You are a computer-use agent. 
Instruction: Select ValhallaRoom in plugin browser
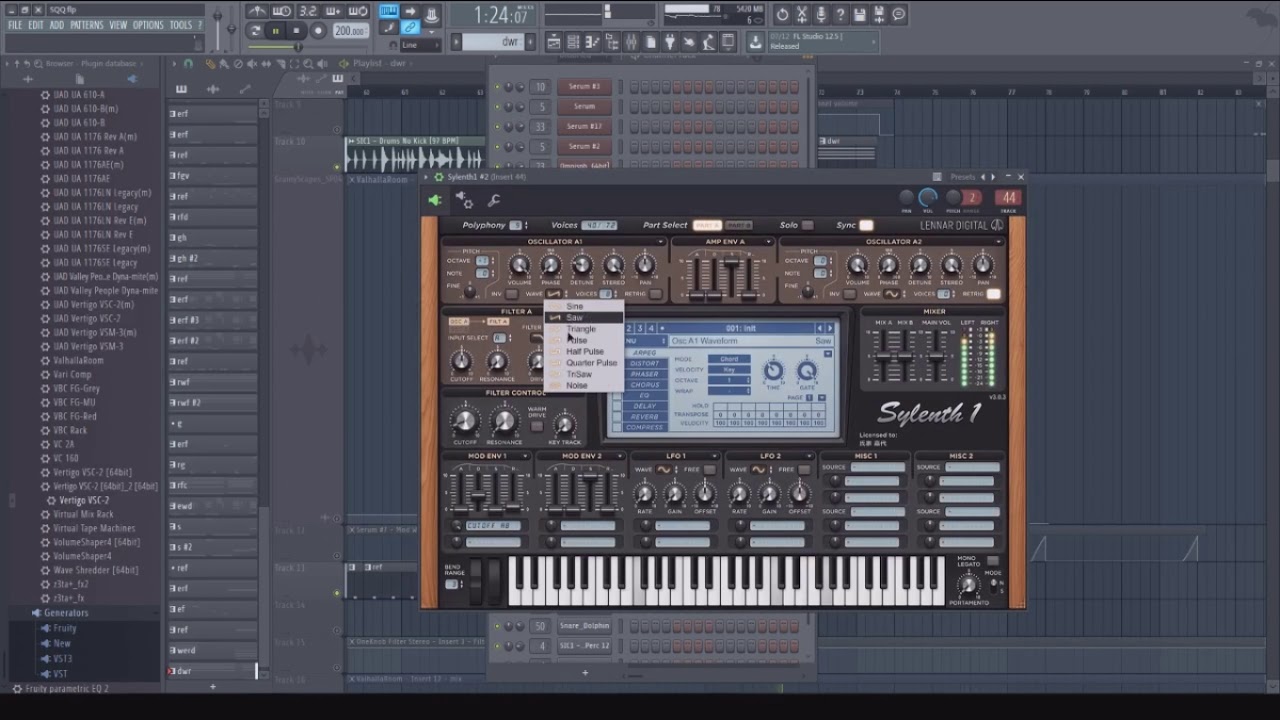[x=78, y=360]
